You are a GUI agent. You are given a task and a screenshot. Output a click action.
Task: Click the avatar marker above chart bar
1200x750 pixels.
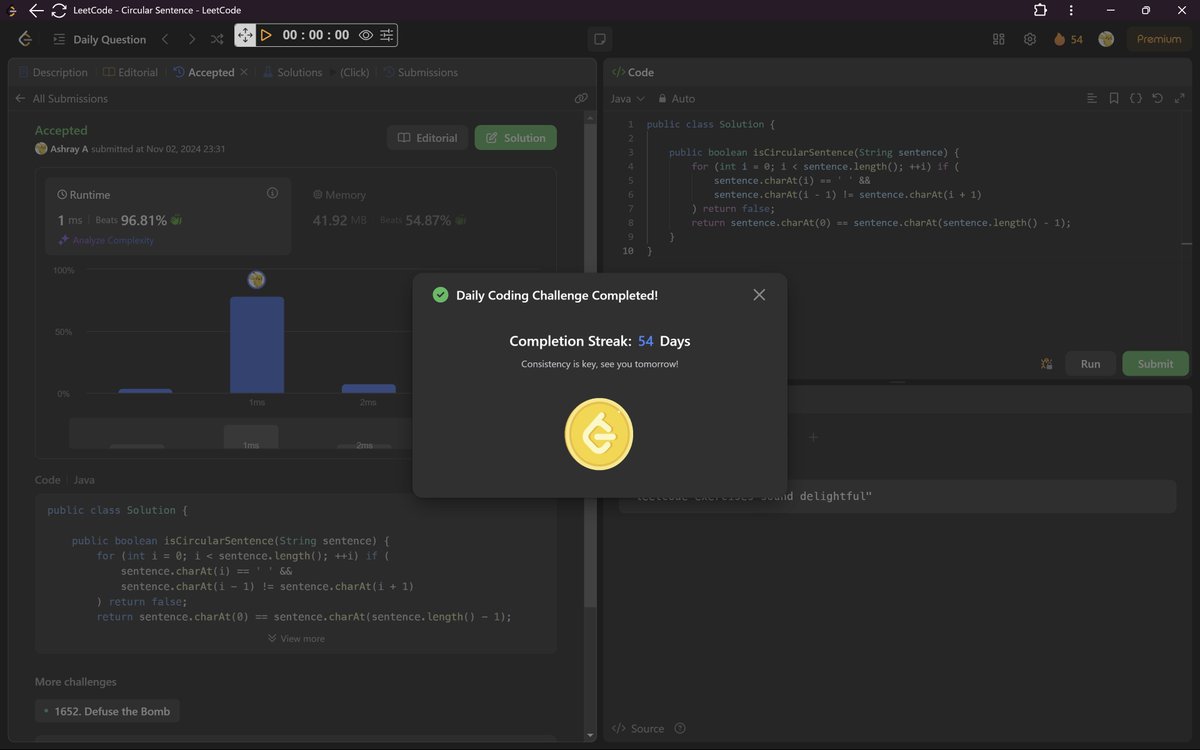click(x=256, y=279)
